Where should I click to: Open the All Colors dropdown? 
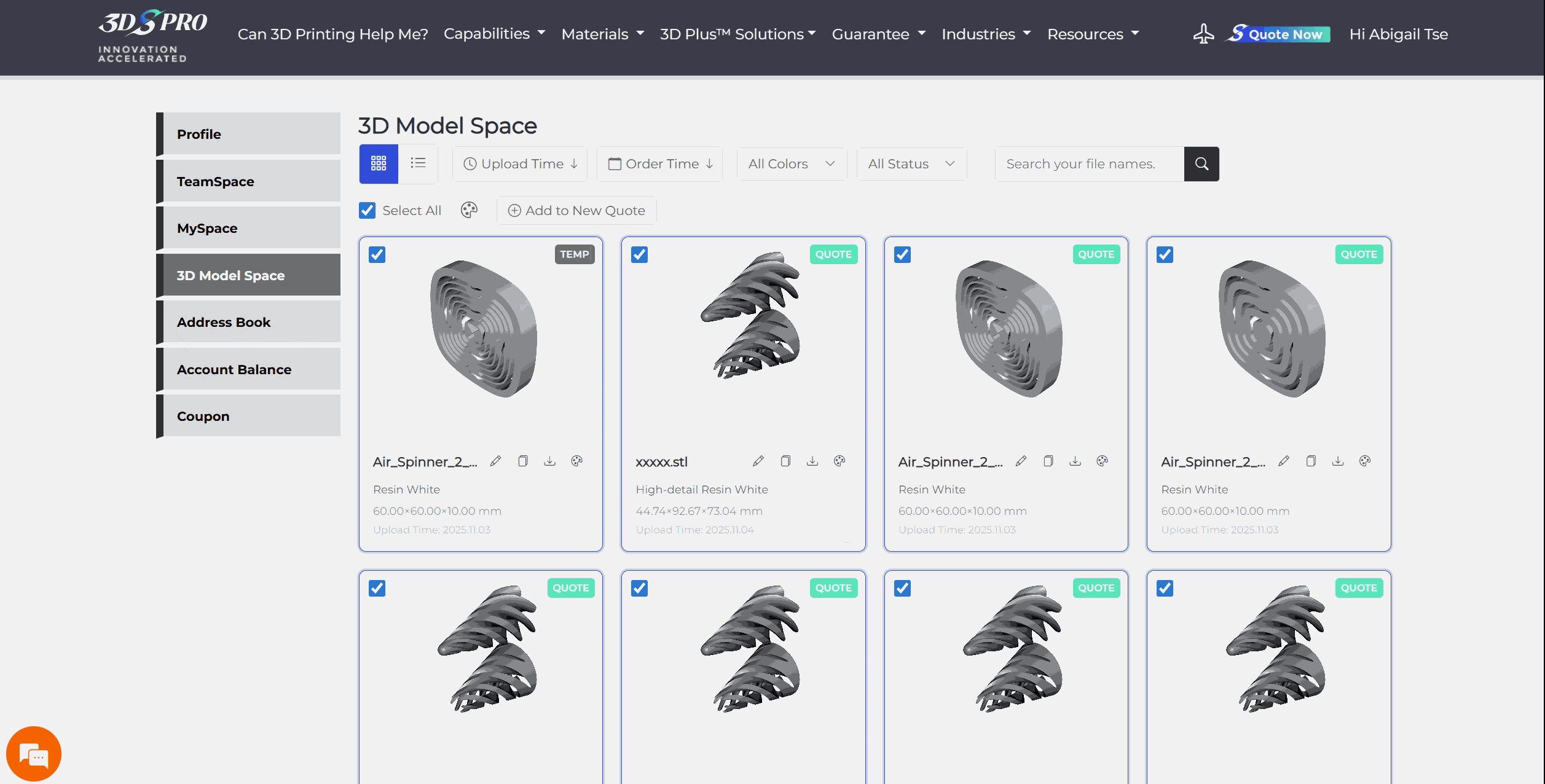[791, 163]
